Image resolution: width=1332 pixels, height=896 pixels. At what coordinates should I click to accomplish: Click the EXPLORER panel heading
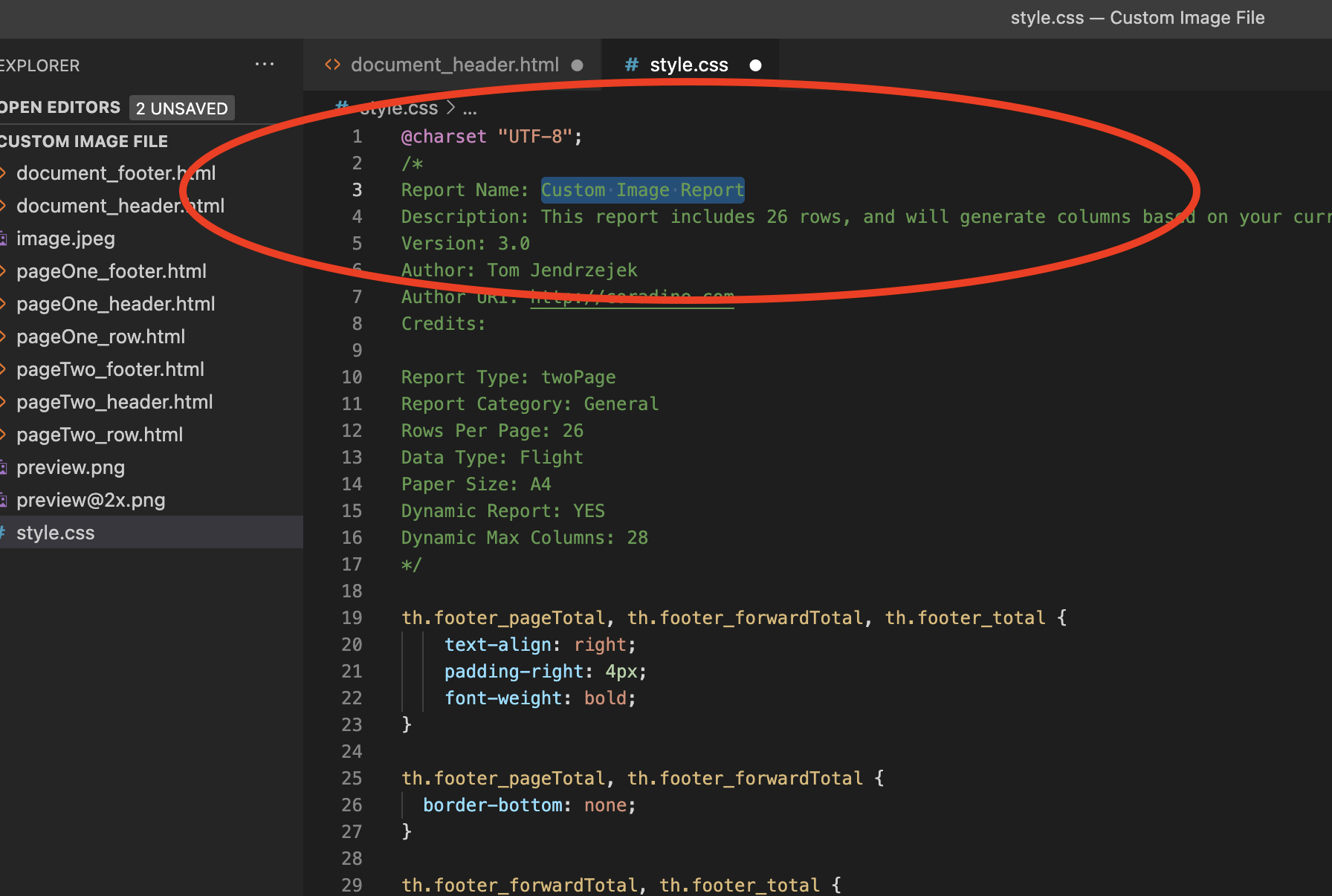(39, 65)
